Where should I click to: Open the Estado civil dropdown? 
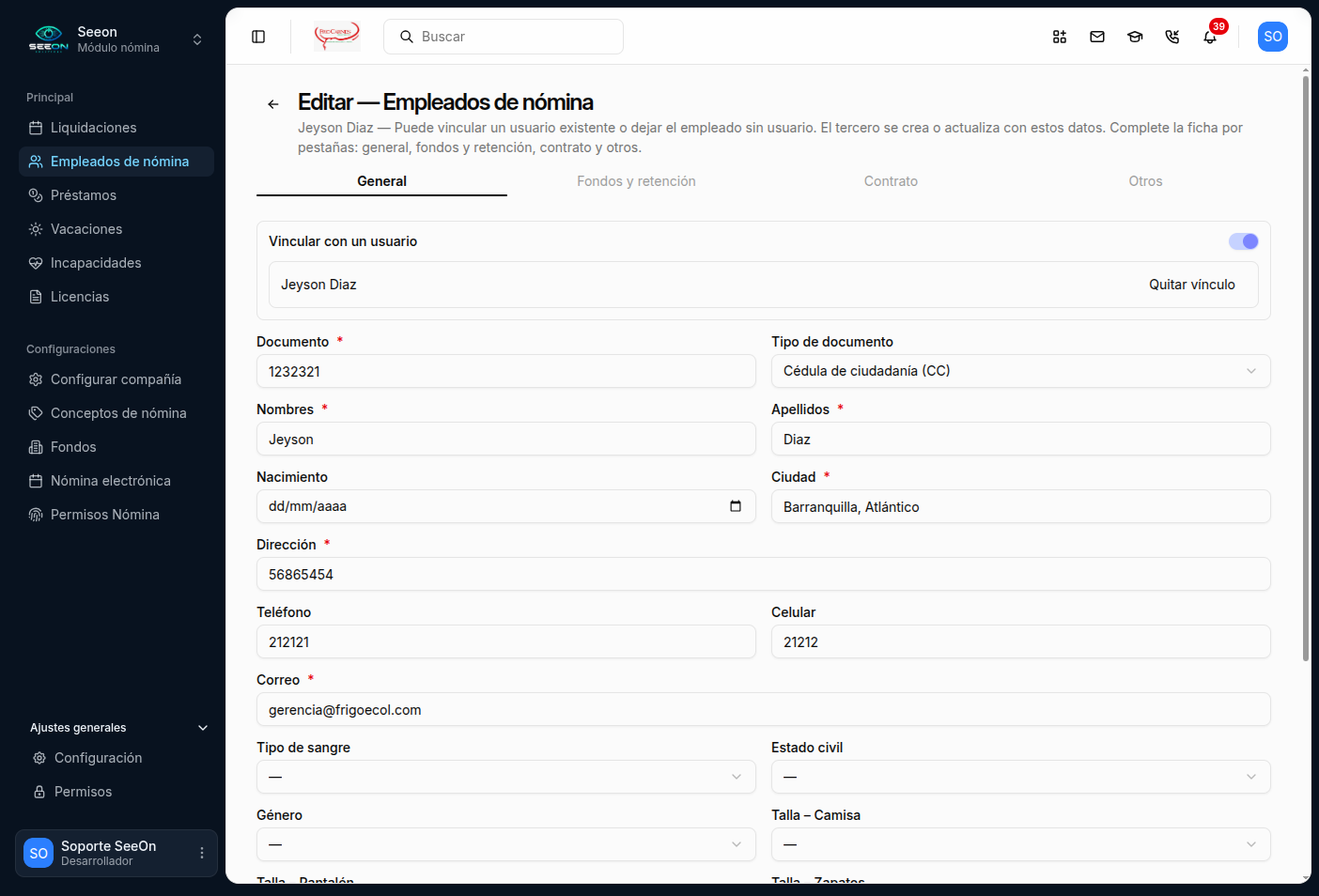1020,777
